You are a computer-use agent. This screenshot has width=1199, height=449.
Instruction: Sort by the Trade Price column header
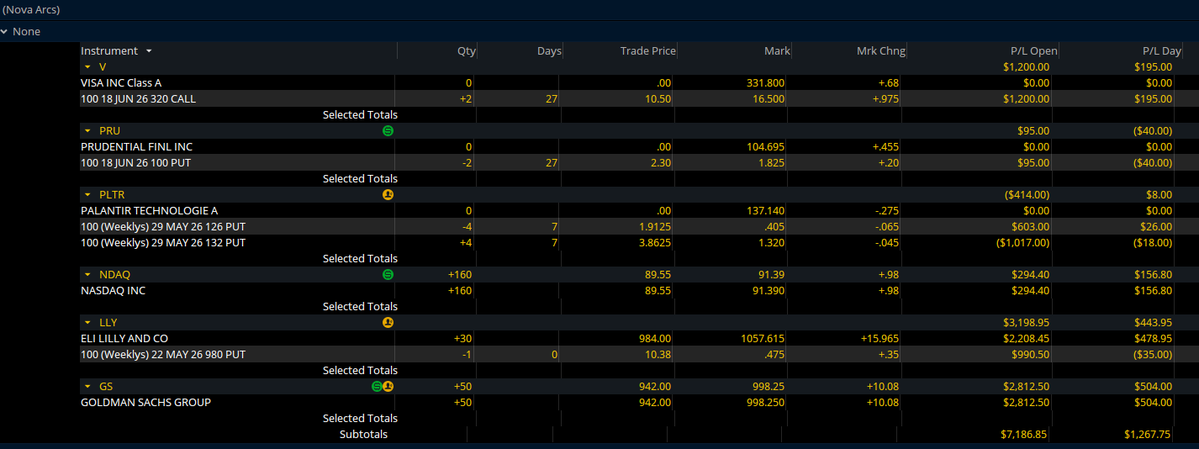click(648, 51)
